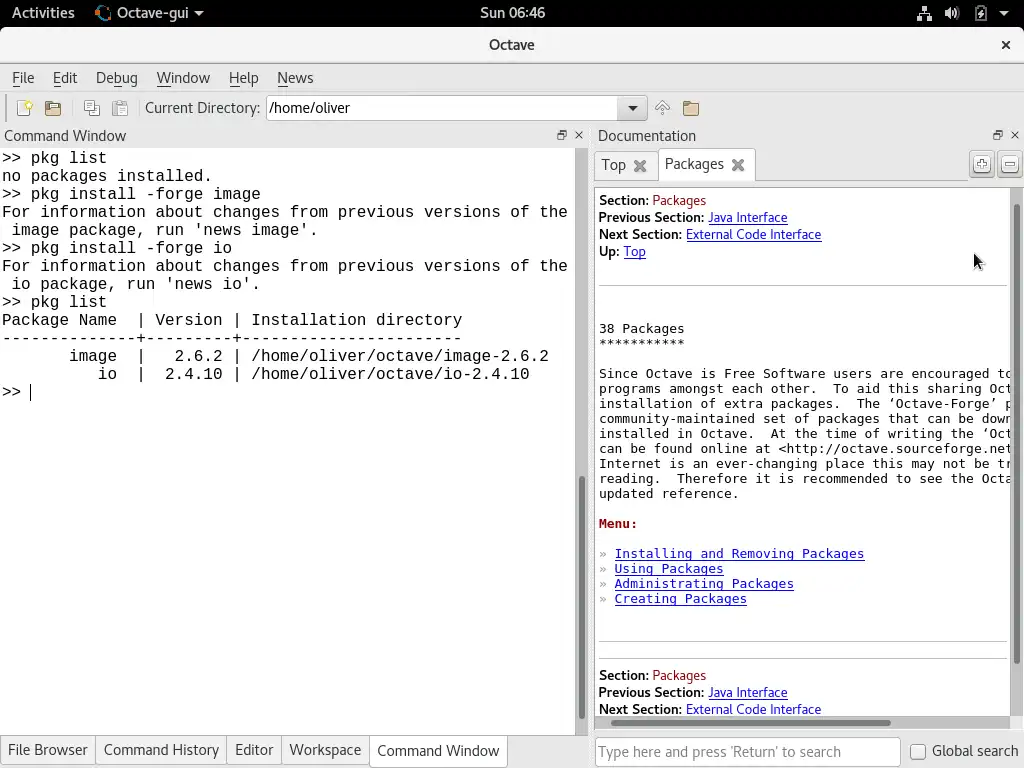Image resolution: width=1024 pixels, height=768 pixels.
Task: Switch to the File Browser tab
Action: point(48,750)
